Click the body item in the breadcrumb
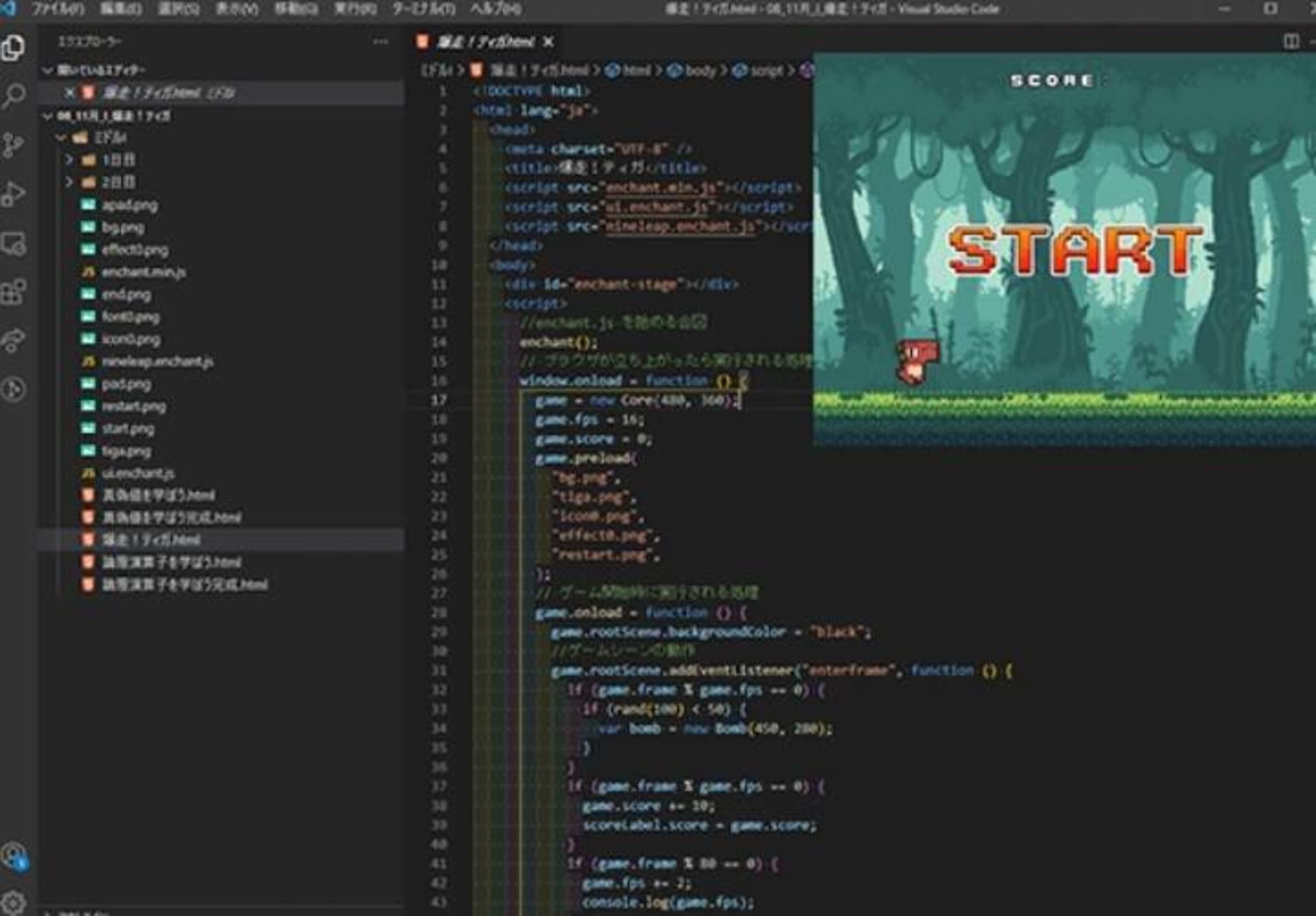The width and height of the screenshot is (1316, 916). [700, 70]
